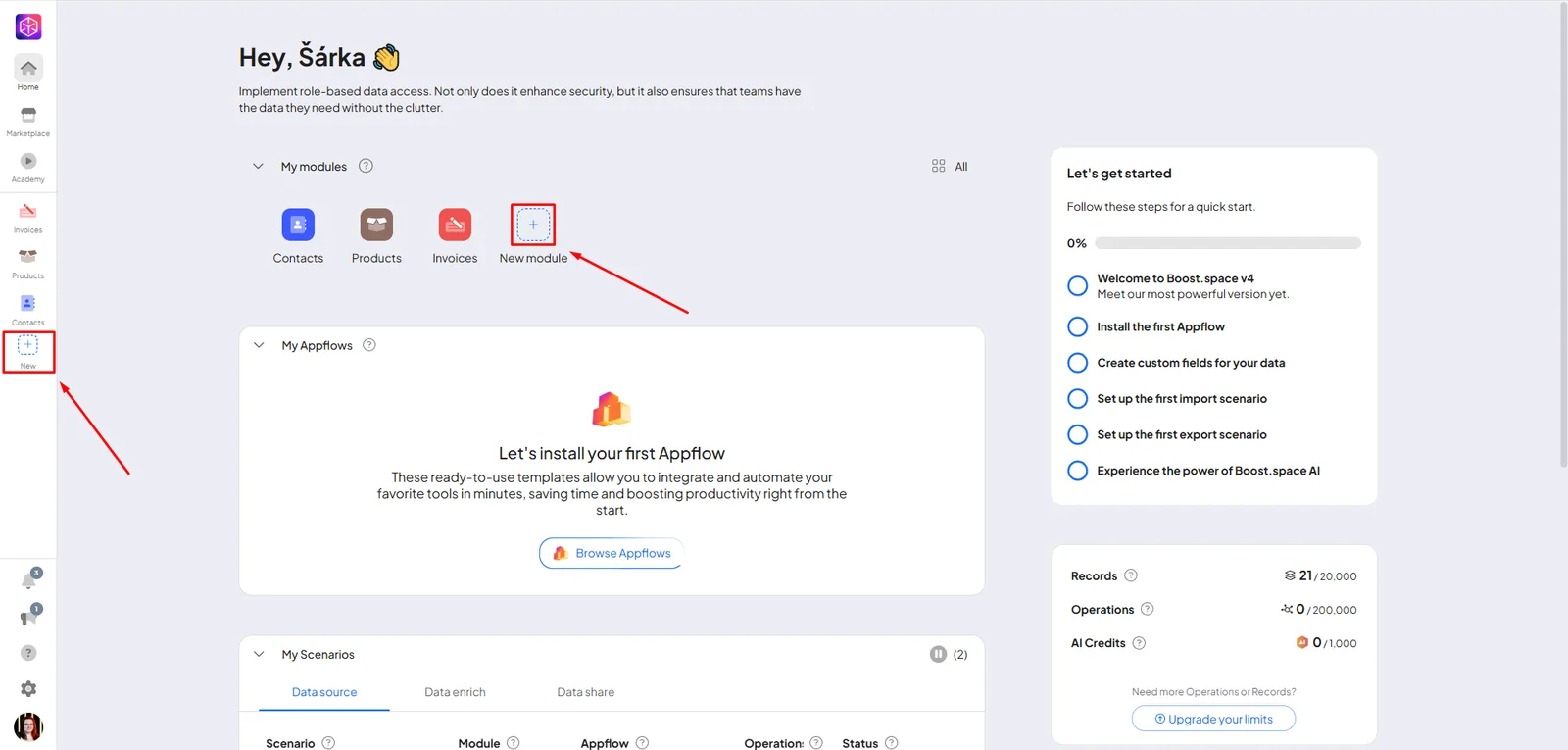1568x750 pixels.
Task: Check off Install the first Appflow step
Action: pyautogui.click(x=1077, y=326)
